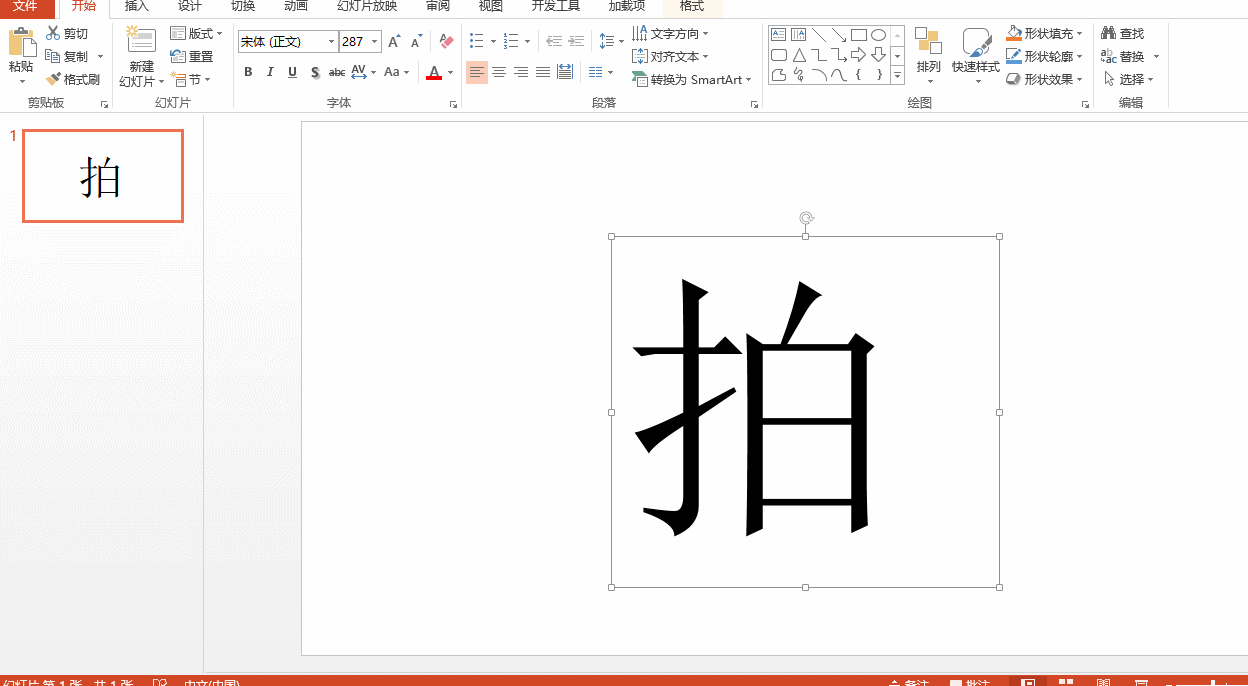This screenshot has width=1248, height=686.
Task: Select the isosceles triangle shape in gallery
Action: pyautogui.click(x=799, y=55)
